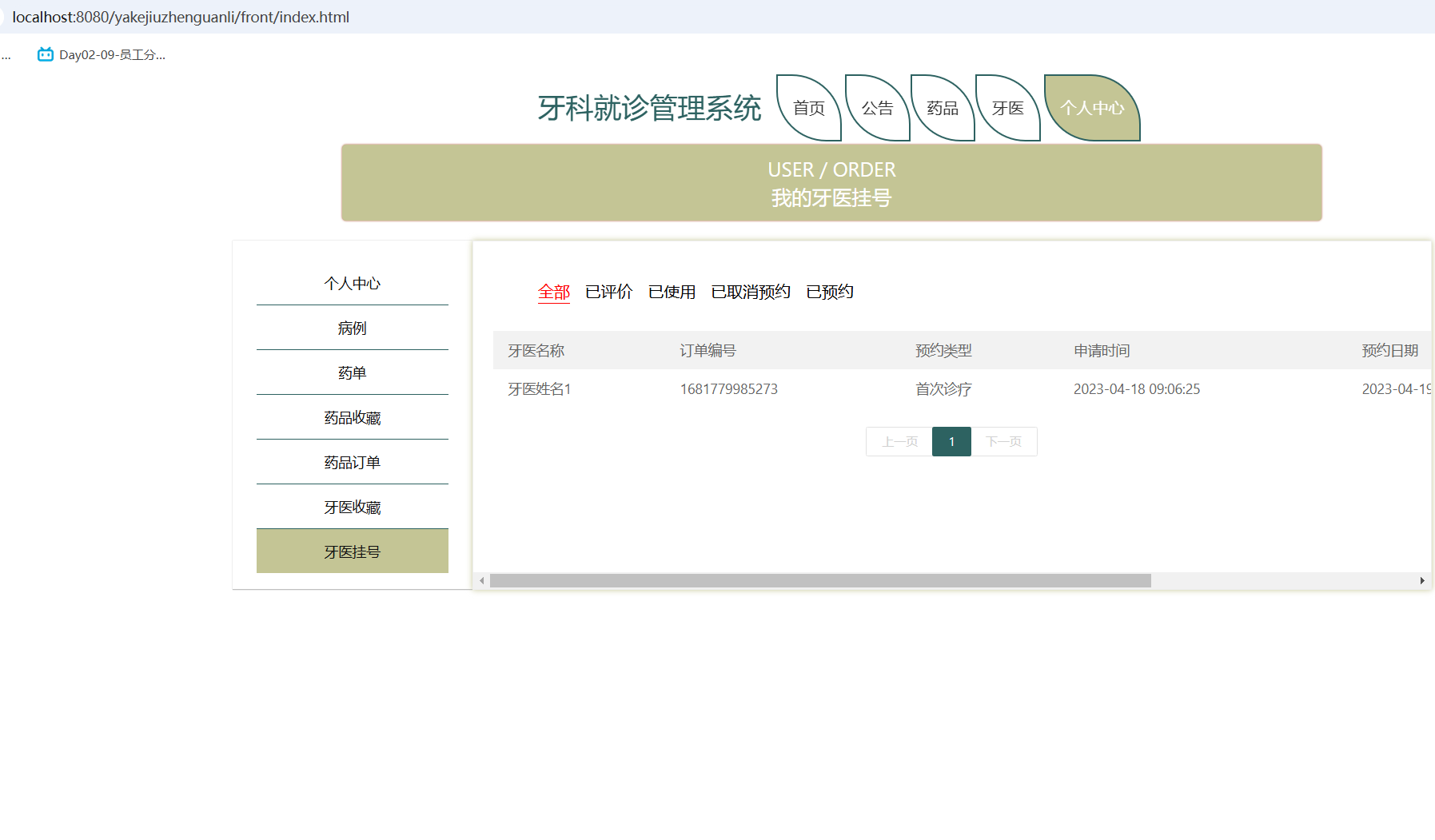
Task: Click the 2023-04-18 09:06:25 cell
Action: pos(1137,389)
